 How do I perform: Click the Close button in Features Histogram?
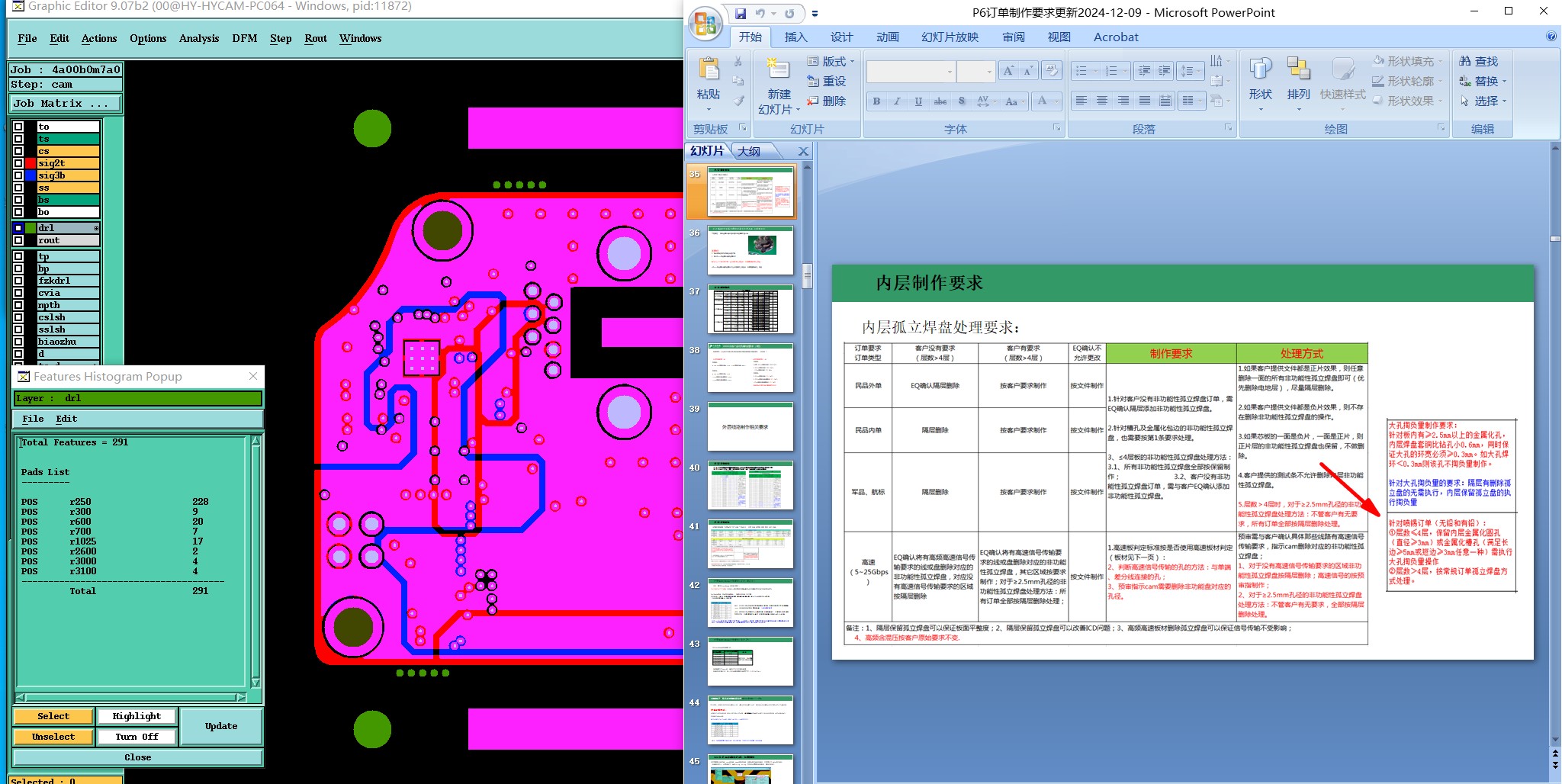coord(138,757)
